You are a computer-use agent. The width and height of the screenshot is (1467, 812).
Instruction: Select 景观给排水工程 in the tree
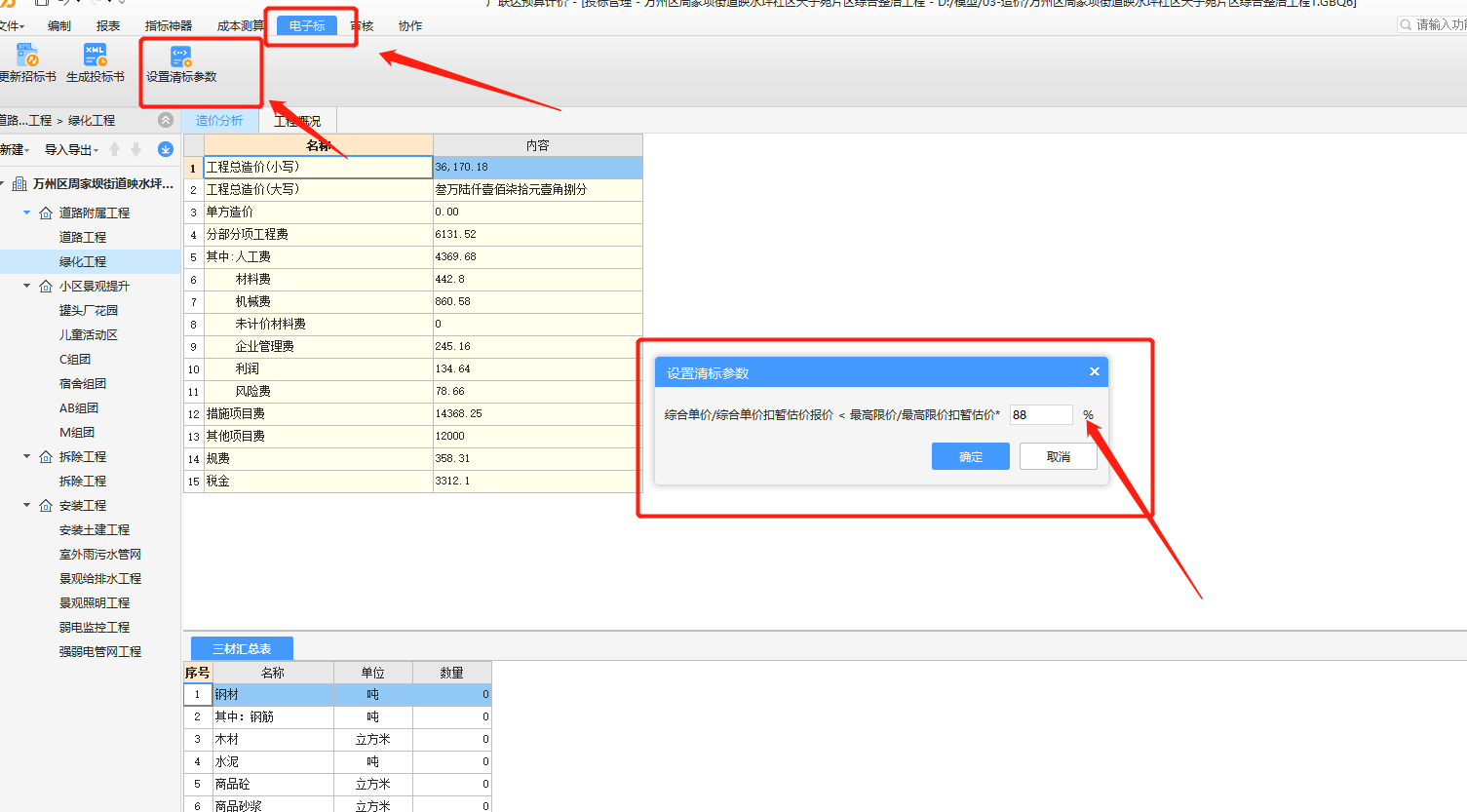click(100, 578)
